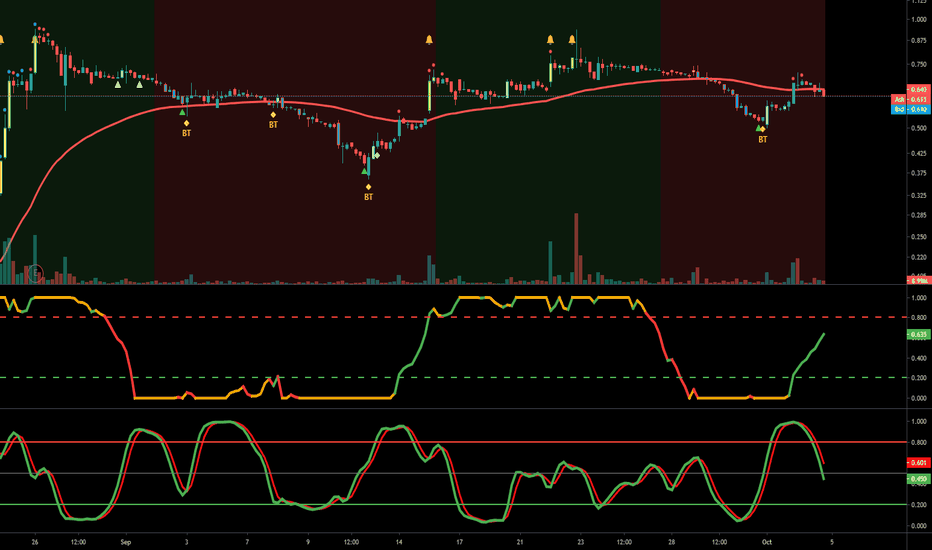Click the red volume value label on price axis
The height and width of the screenshot is (550, 932).
918,281
